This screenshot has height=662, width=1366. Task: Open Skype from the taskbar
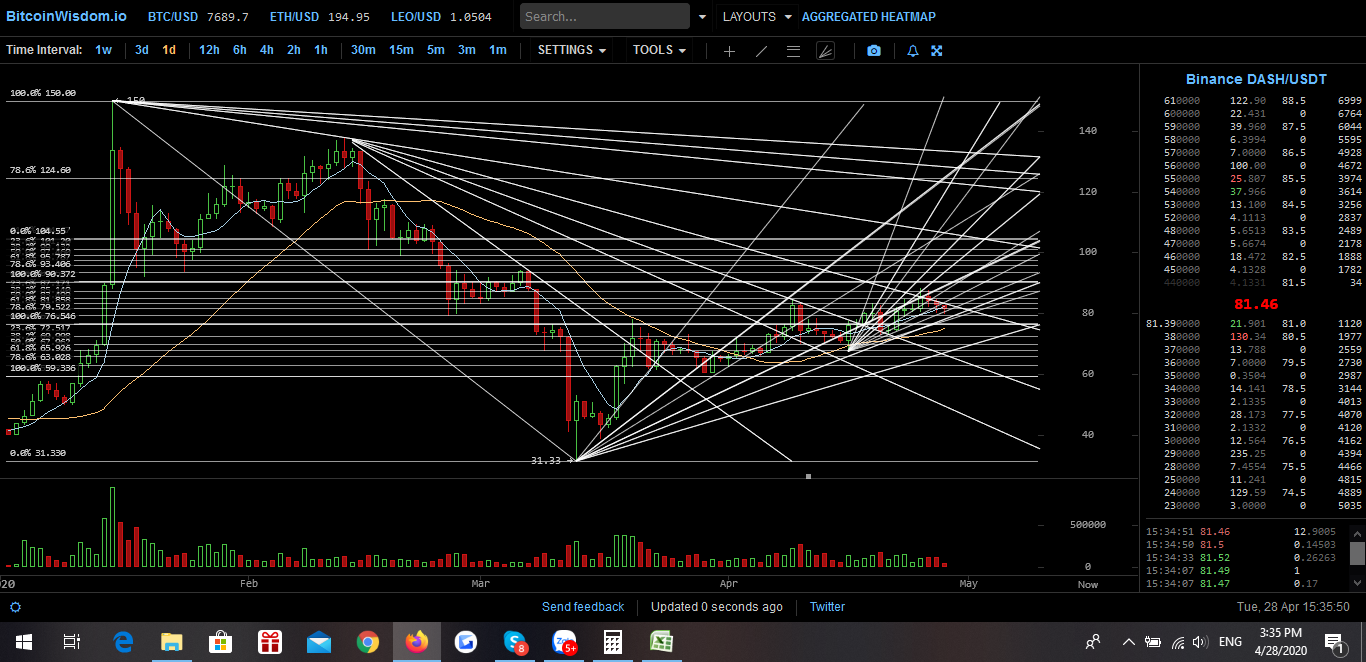coord(515,642)
